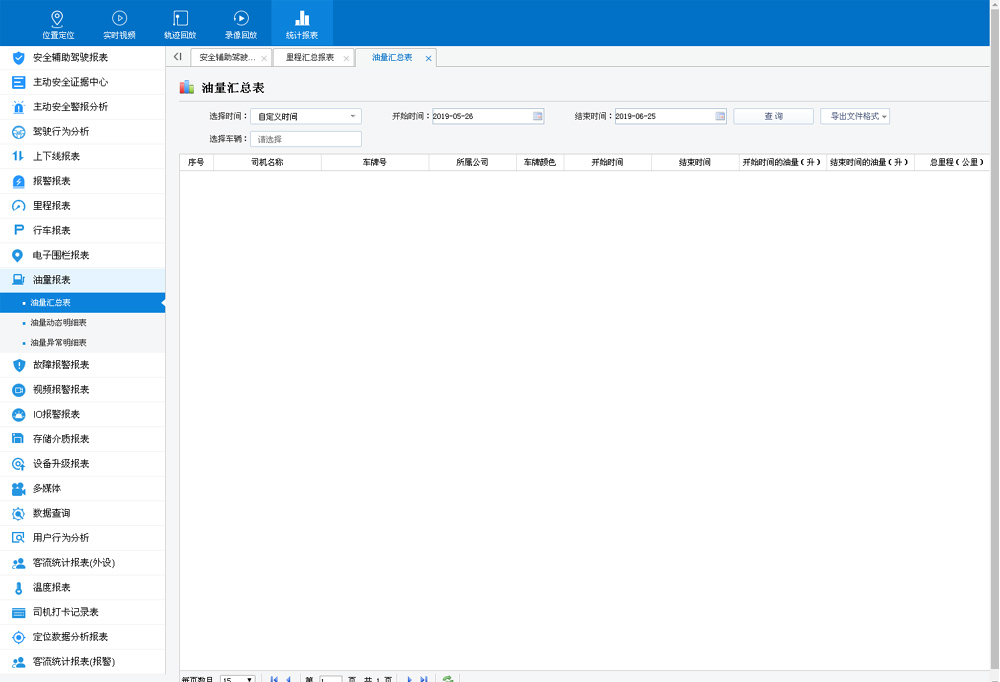Expand 里程报表 in the sidebar
The height and width of the screenshot is (682, 1000).
click(x=51, y=206)
